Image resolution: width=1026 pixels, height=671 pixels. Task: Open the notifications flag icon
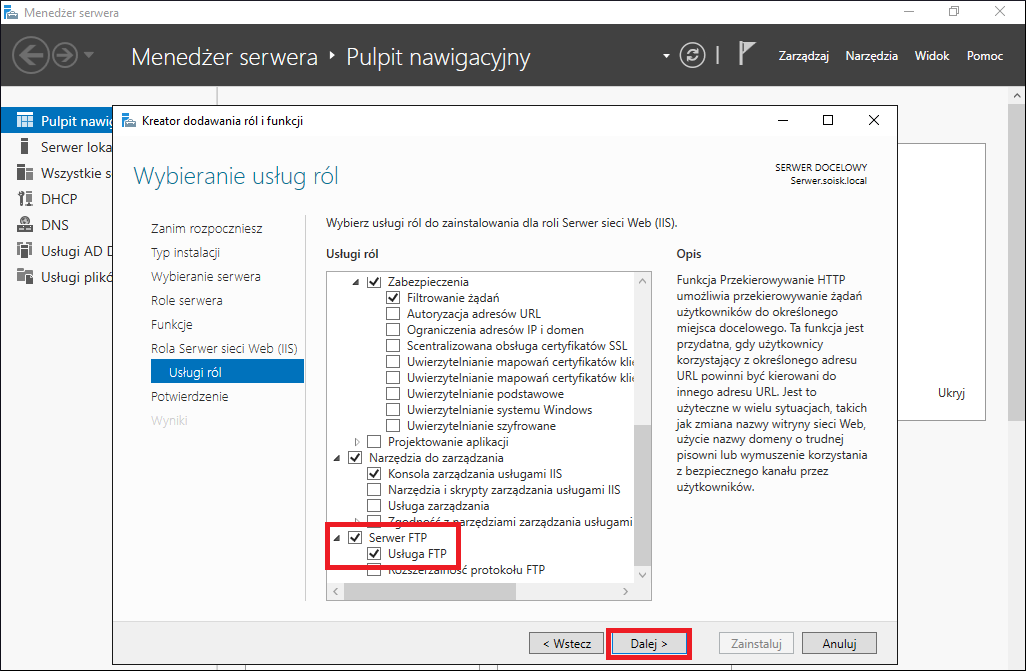click(x=746, y=54)
